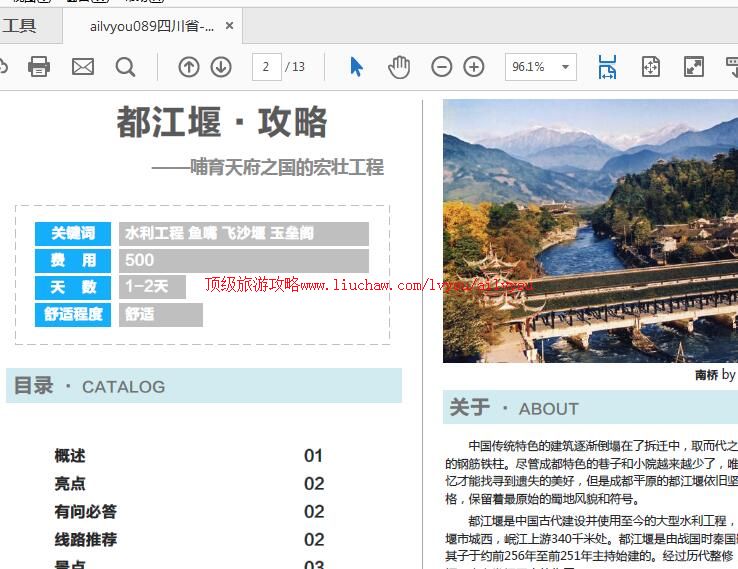
Task: Choose the arrow selection tool
Action: coord(357,67)
